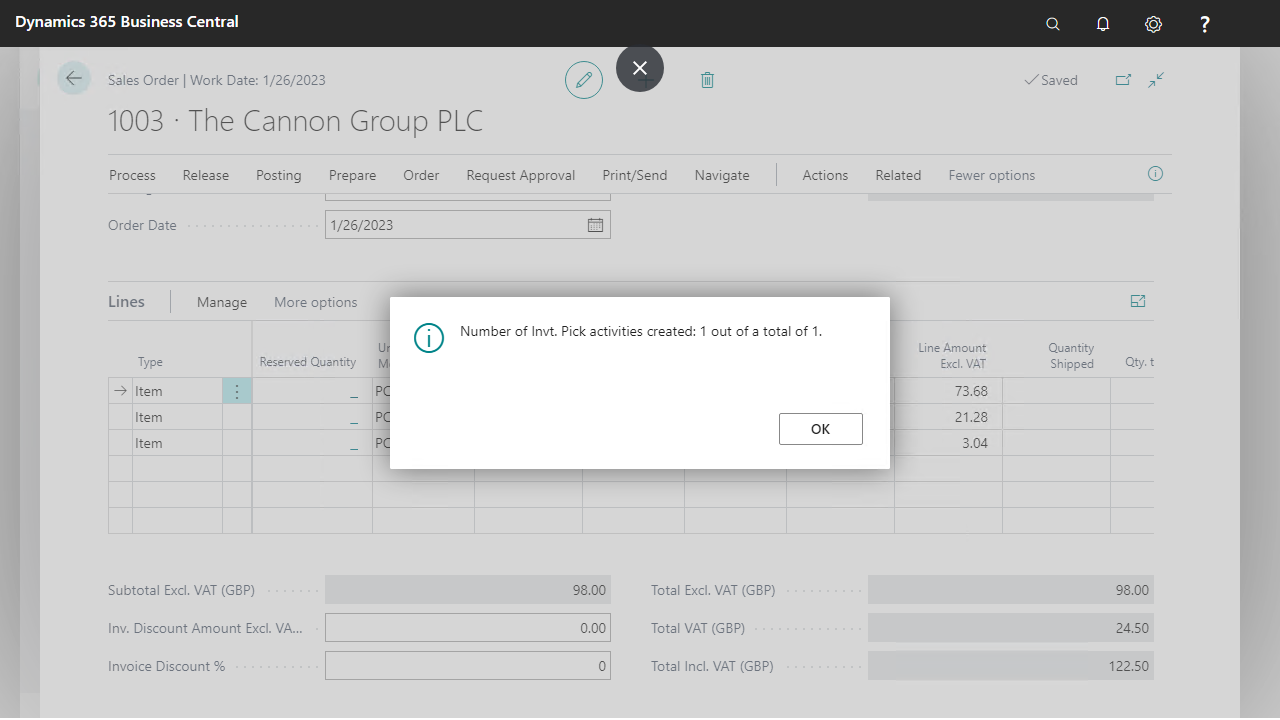Click the Type column header

pos(150,362)
